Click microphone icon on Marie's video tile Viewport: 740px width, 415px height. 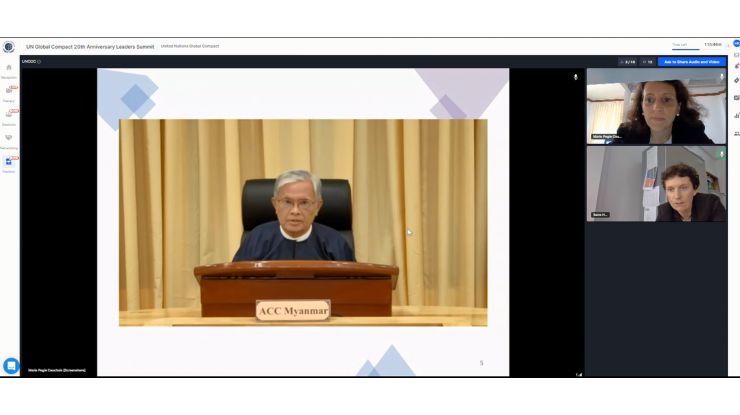coord(721,76)
